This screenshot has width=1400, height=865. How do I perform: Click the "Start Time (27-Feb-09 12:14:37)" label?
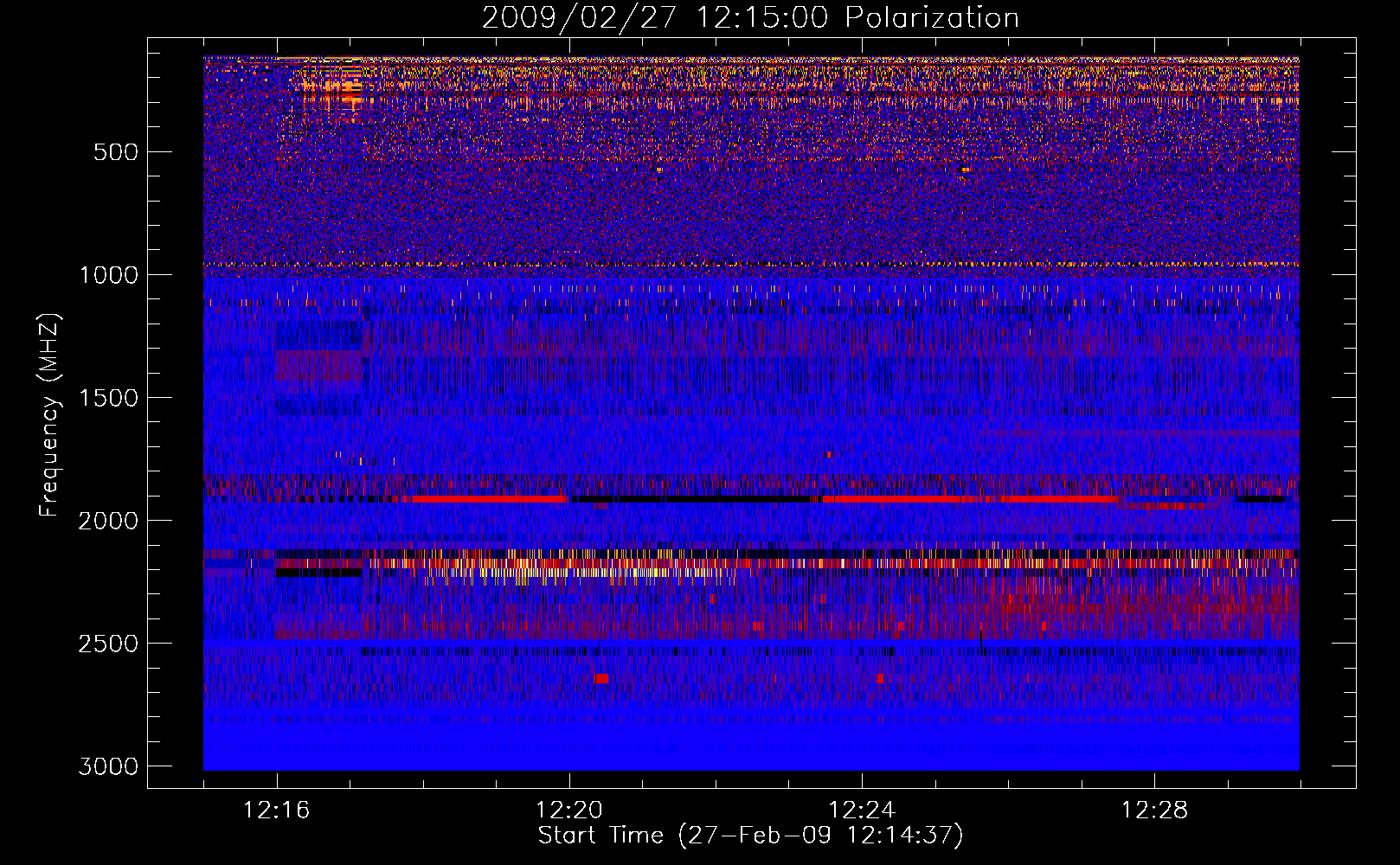tap(750, 836)
